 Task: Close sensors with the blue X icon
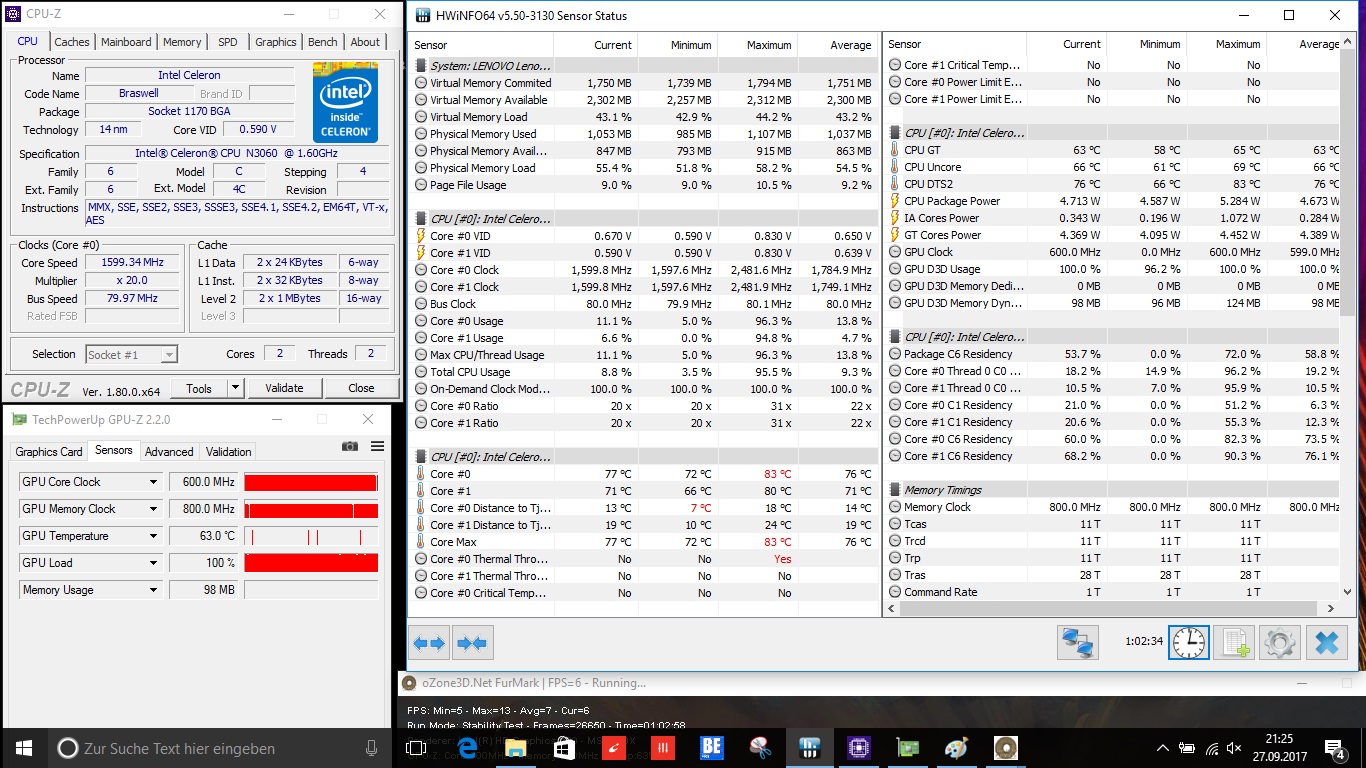tap(1326, 642)
